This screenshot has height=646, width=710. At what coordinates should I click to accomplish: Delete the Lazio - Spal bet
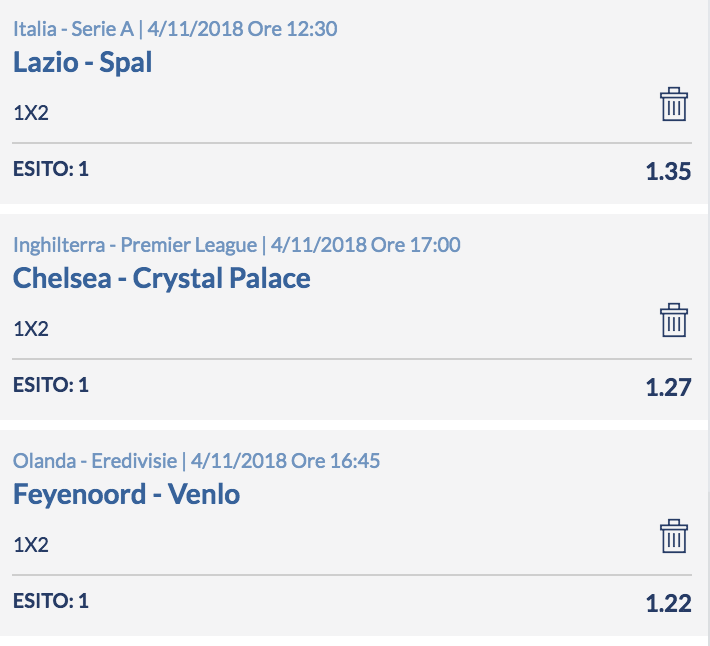674,105
